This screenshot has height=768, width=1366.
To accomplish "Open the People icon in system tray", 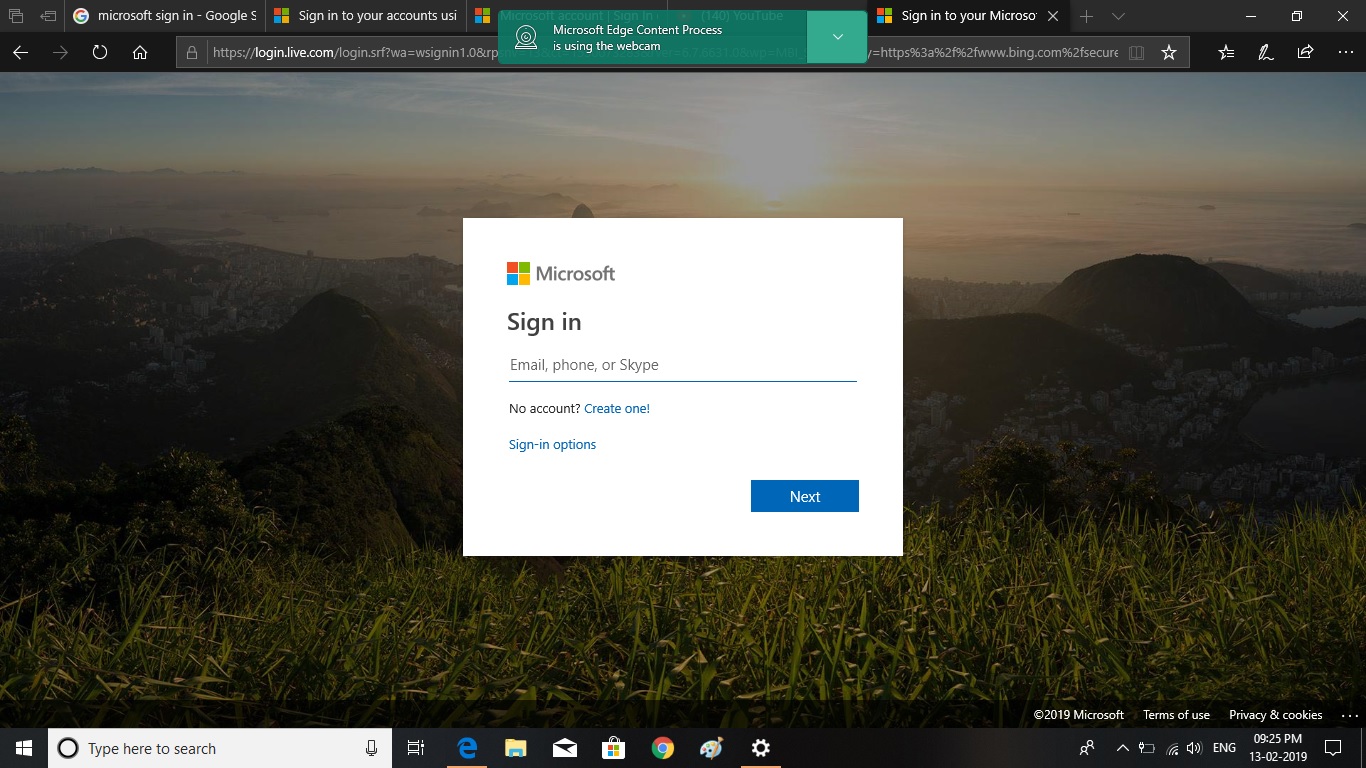I will point(1087,748).
